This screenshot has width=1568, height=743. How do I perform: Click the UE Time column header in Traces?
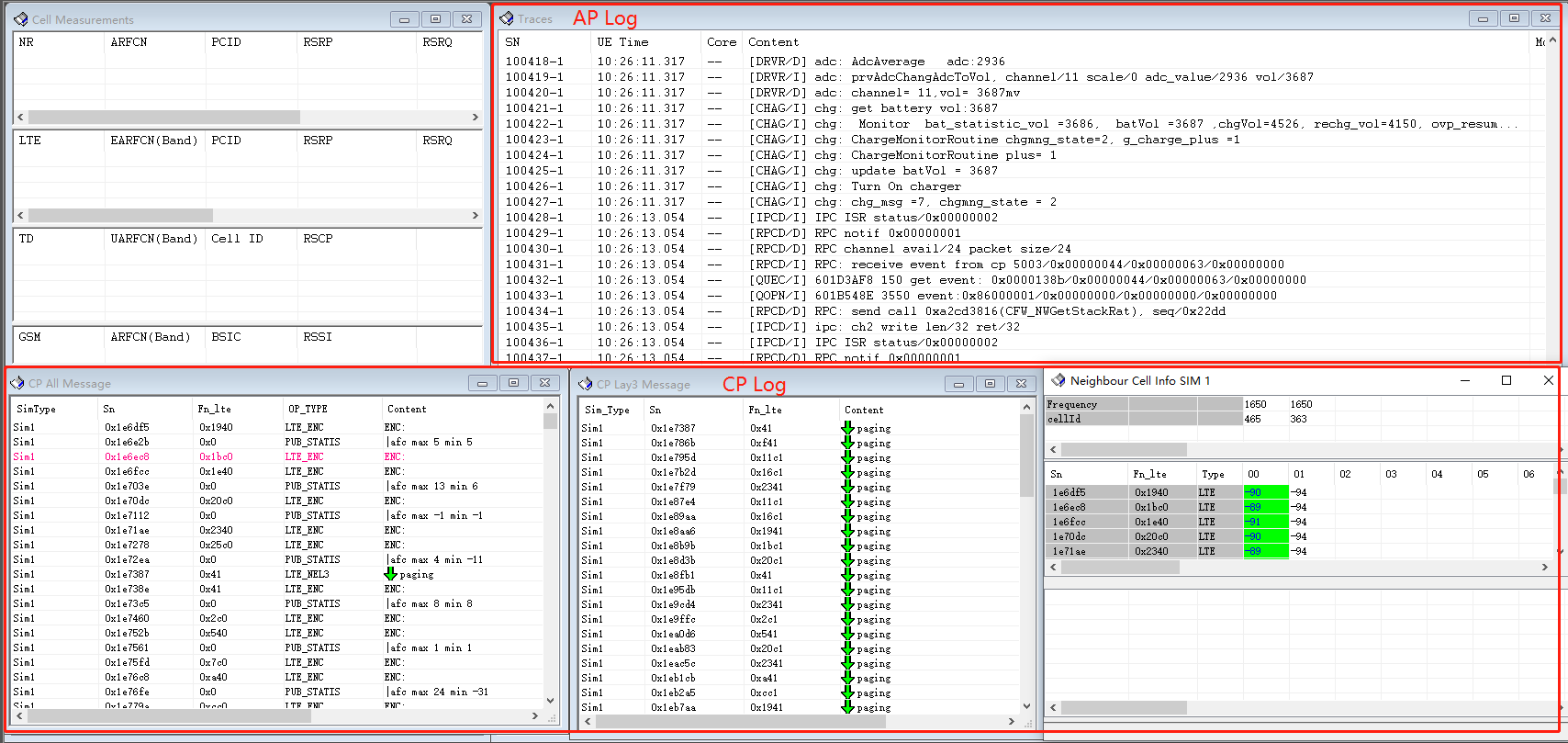[x=622, y=42]
